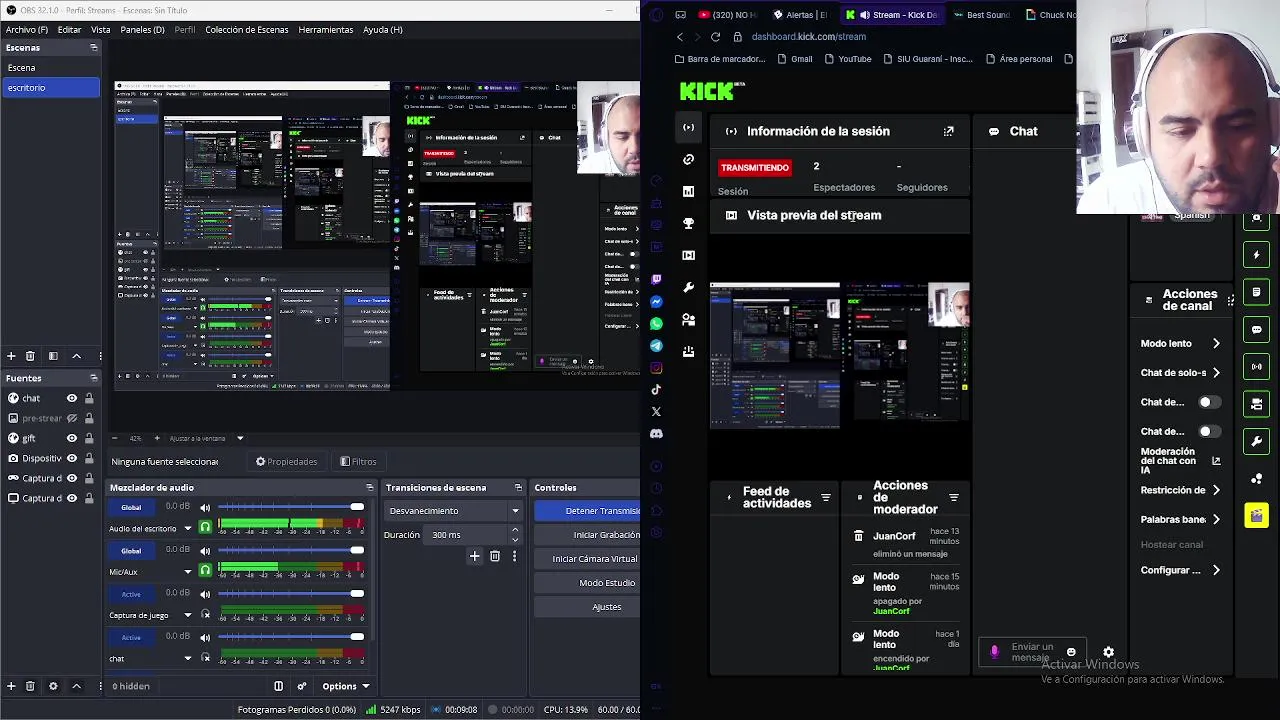Open X (Twitter) from the browser sidebar

pyautogui.click(x=656, y=412)
